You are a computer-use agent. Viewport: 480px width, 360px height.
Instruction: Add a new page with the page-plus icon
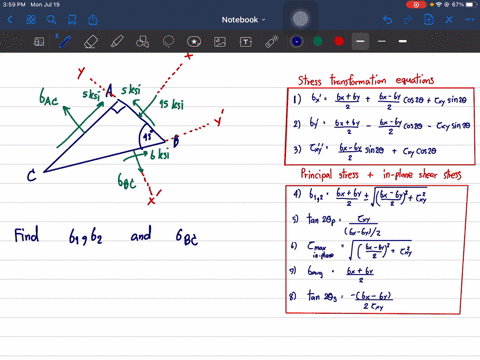click(429, 20)
